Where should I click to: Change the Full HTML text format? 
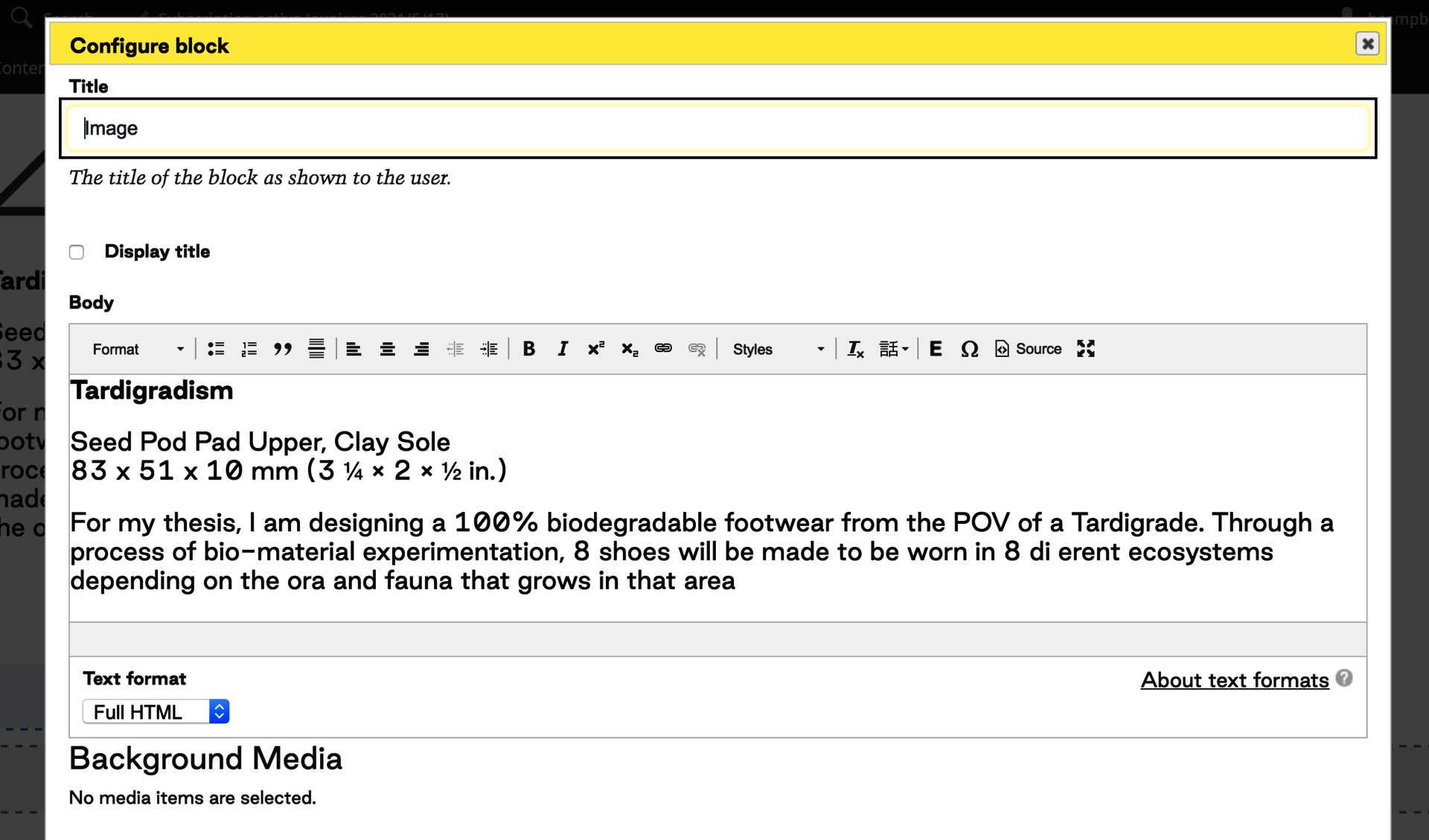coord(156,712)
